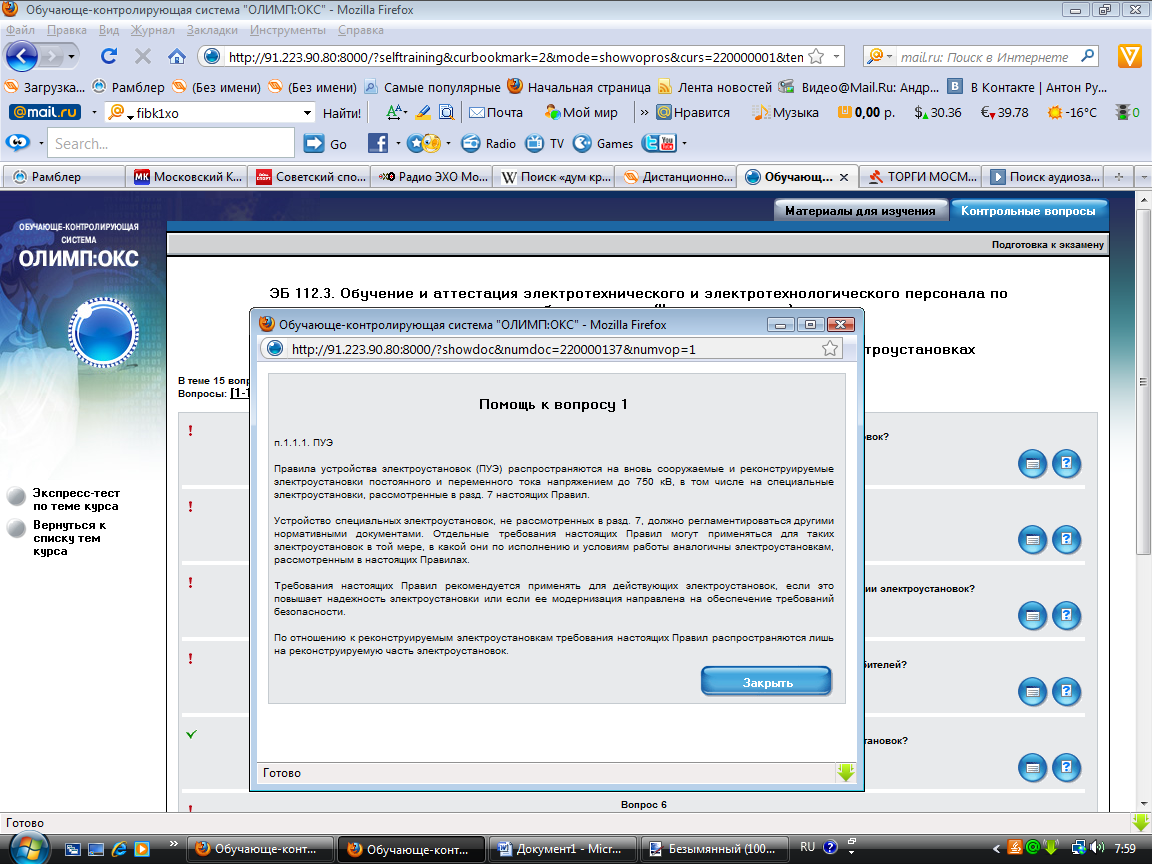Screen dimensions: 1152x864
Task: Click the @mail.ru toolbar logo
Action: pos(45,112)
